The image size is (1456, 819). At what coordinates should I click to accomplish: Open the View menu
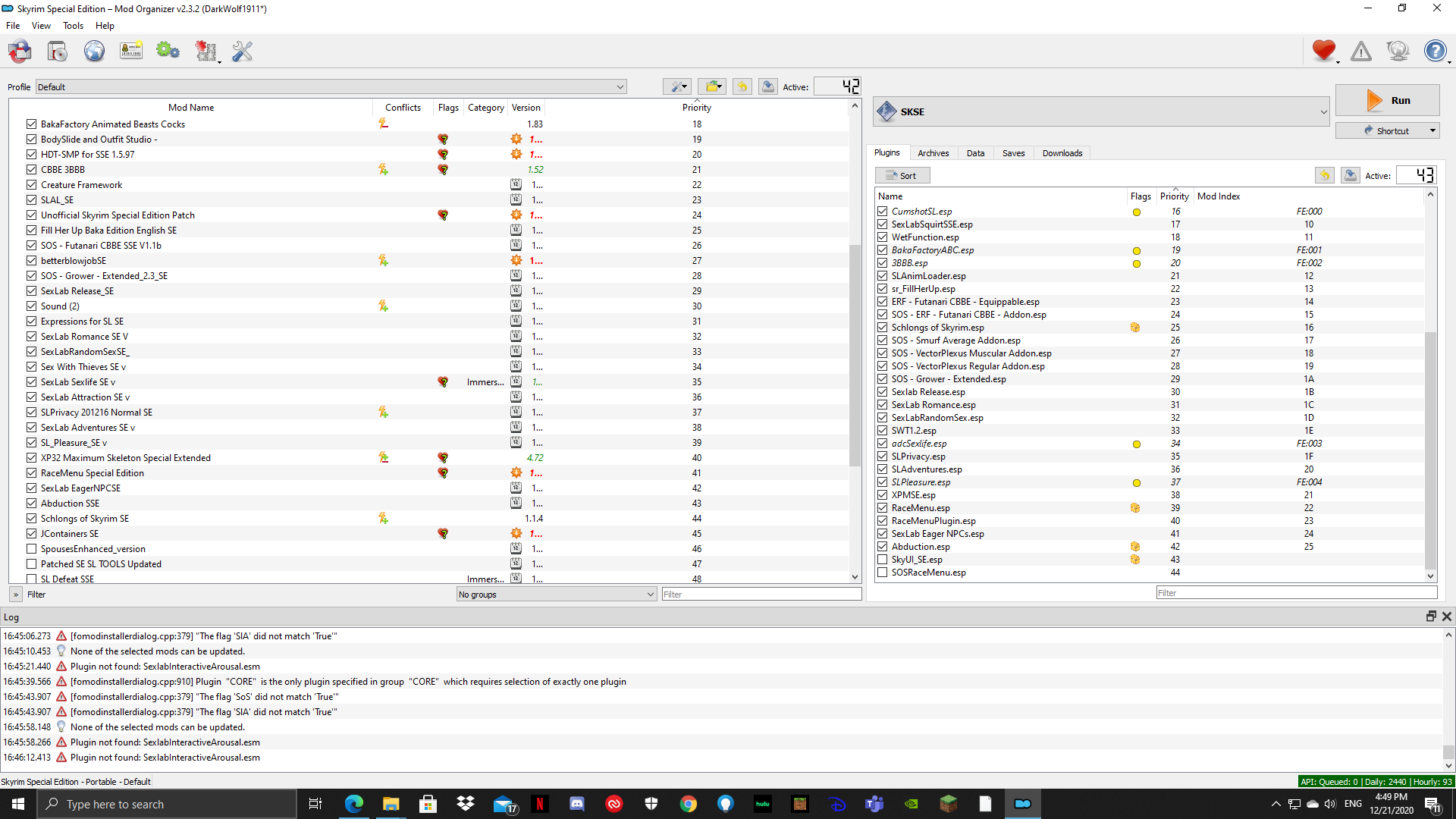pyautogui.click(x=41, y=26)
